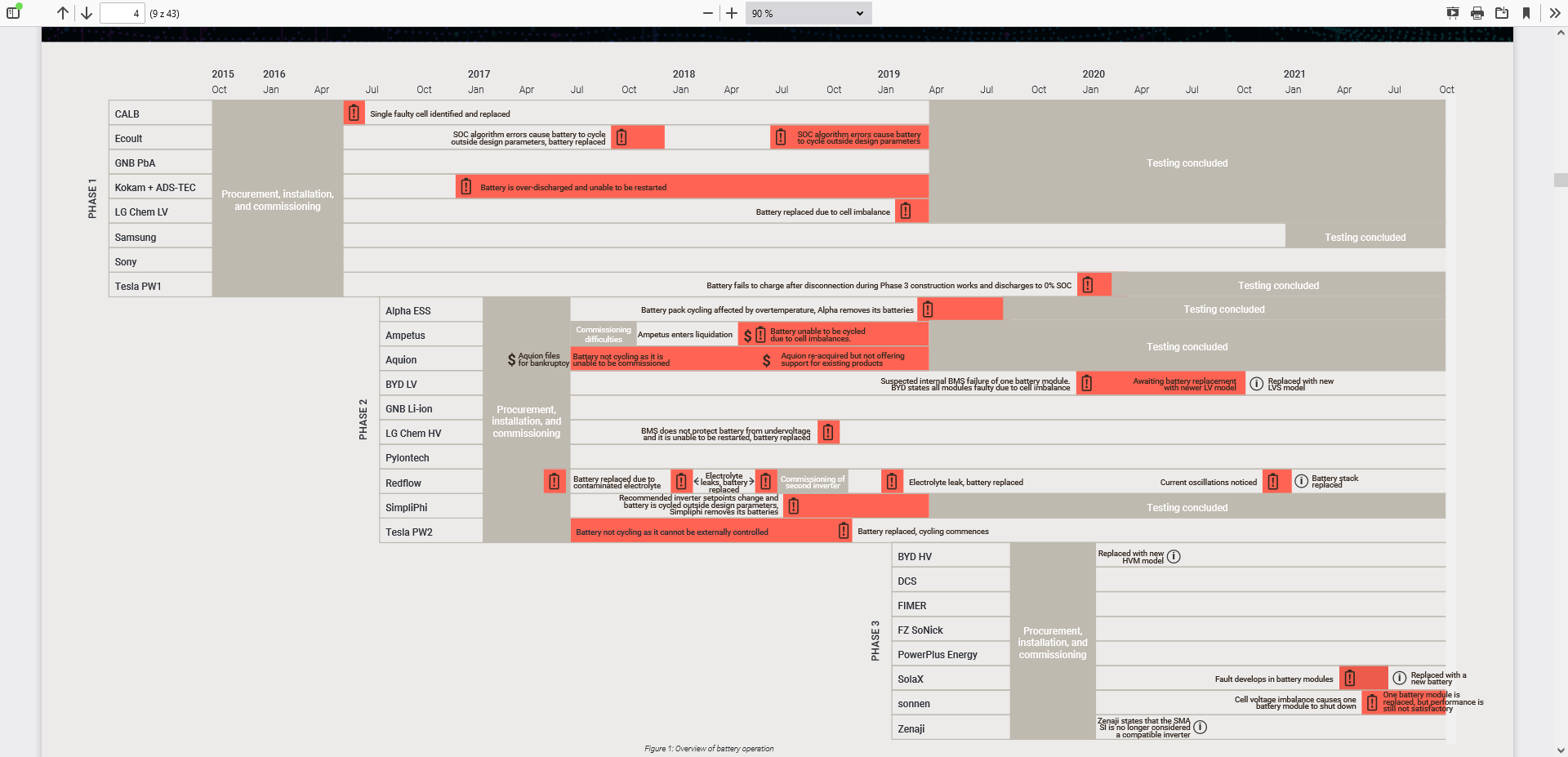The image size is (1568, 757).
Task: Click info icon beside BYD HV replacement note
Action: click(x=1174, y=557)
